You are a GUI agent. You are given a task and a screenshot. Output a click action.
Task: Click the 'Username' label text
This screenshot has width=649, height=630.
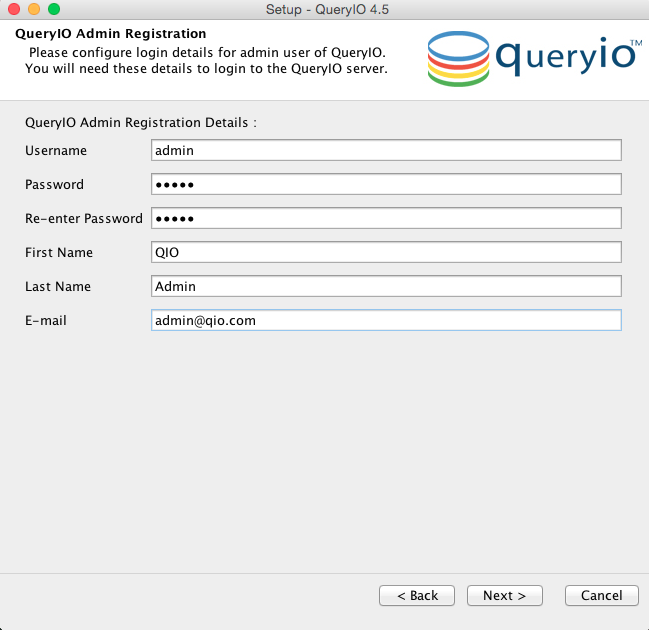pos(56,151)
